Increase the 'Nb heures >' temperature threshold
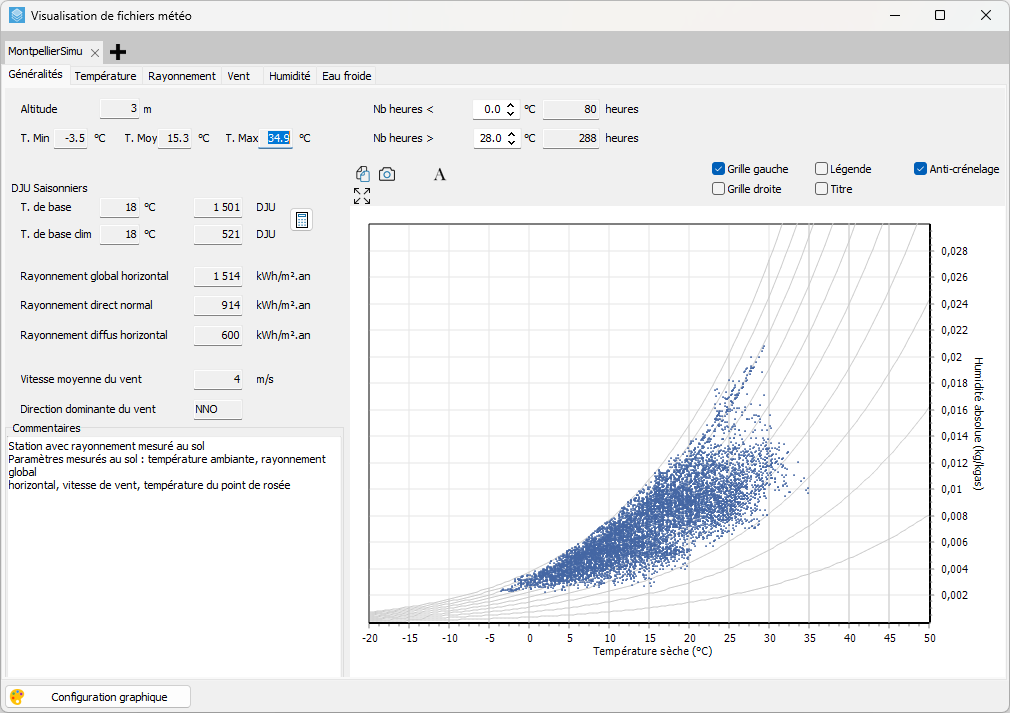Viewport: 1010px width, 713px height. point(511,134)
